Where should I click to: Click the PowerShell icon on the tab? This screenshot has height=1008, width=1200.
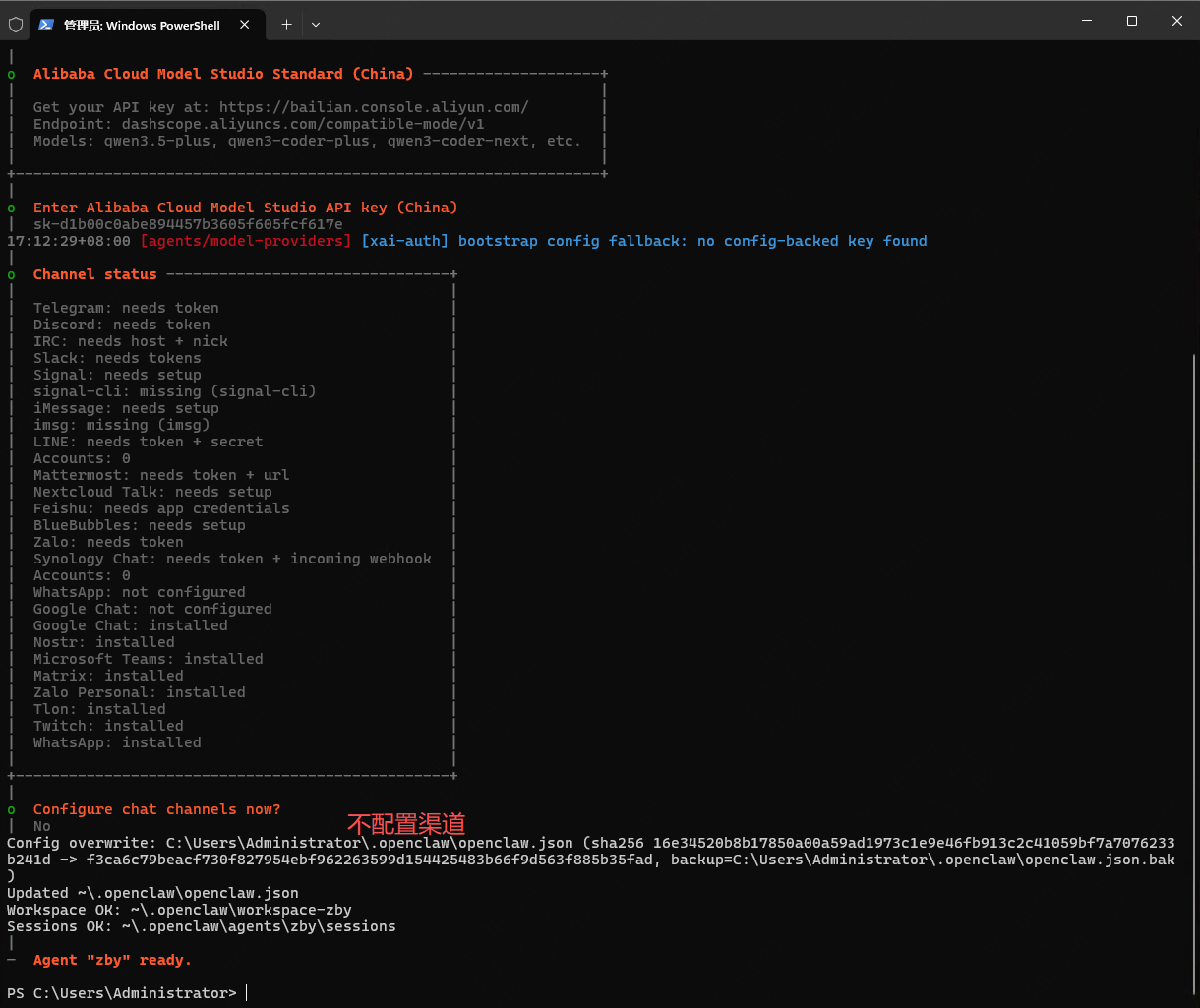click(46, 25)
